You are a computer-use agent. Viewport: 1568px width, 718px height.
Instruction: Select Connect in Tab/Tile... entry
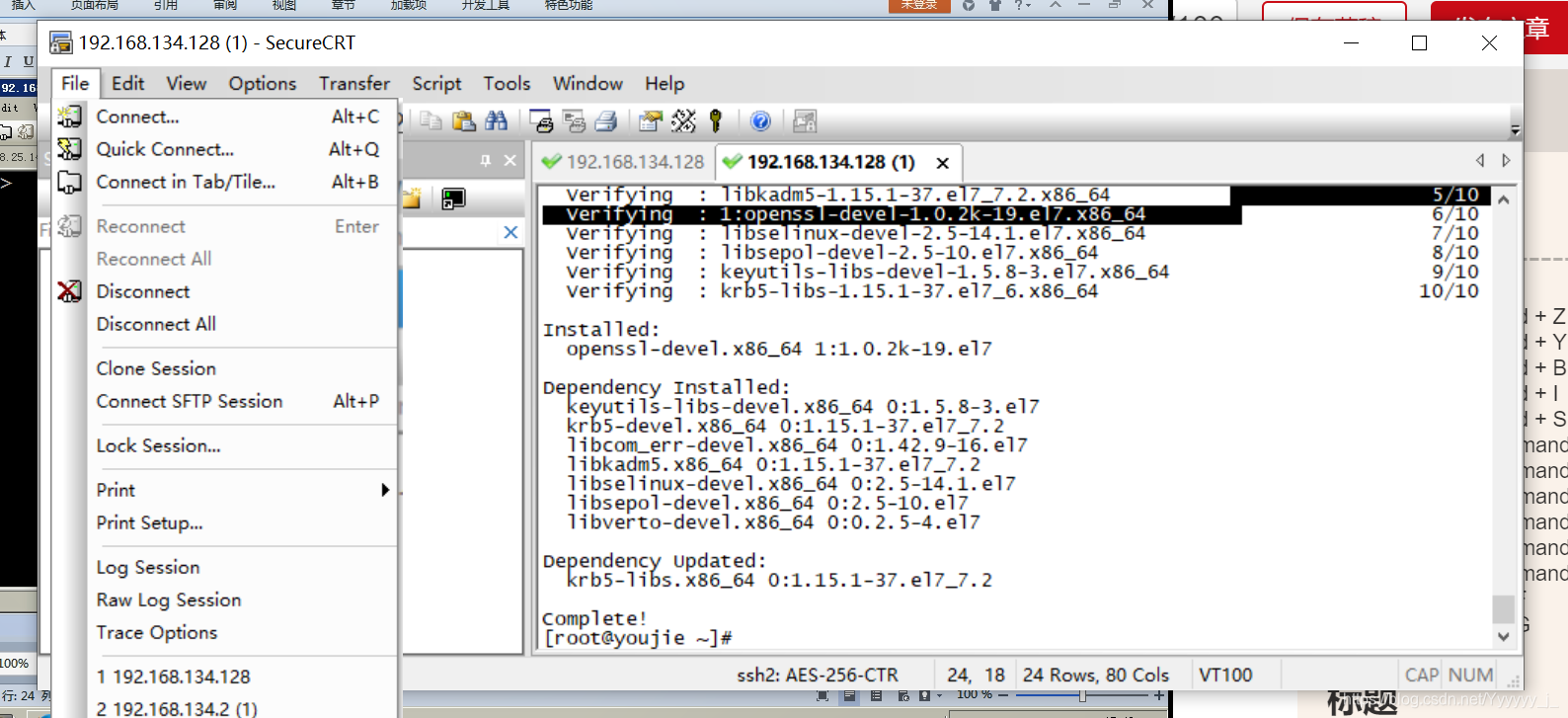tap(226, 182)
